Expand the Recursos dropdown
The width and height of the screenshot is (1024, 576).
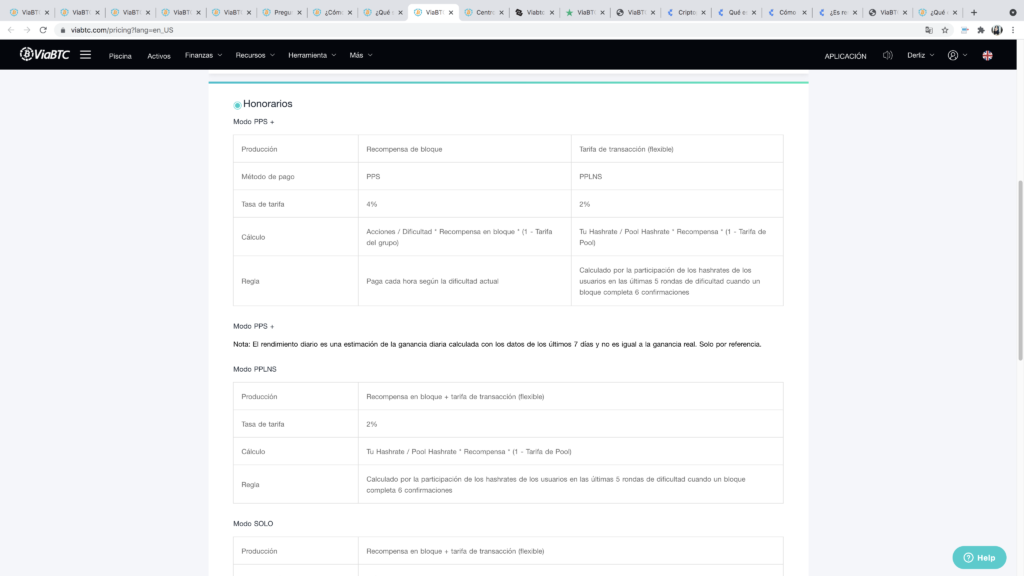pyautogui.click(x=255, y=56)
